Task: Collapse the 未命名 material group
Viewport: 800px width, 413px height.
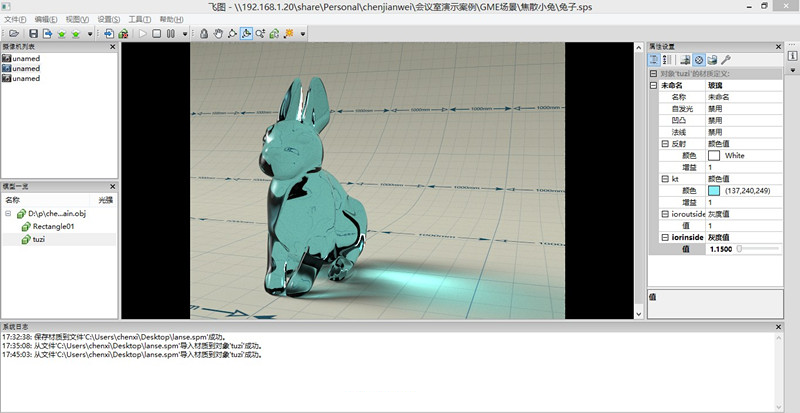Action: 654,85
